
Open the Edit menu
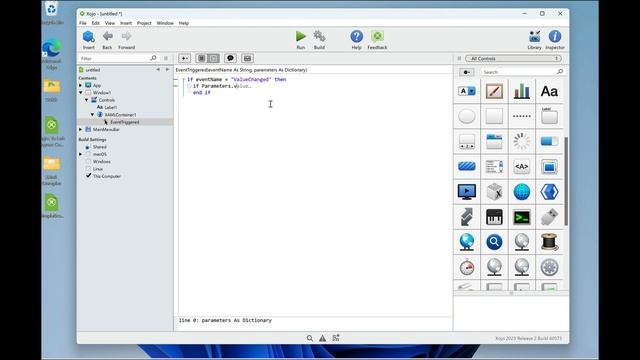pos(96,23)
